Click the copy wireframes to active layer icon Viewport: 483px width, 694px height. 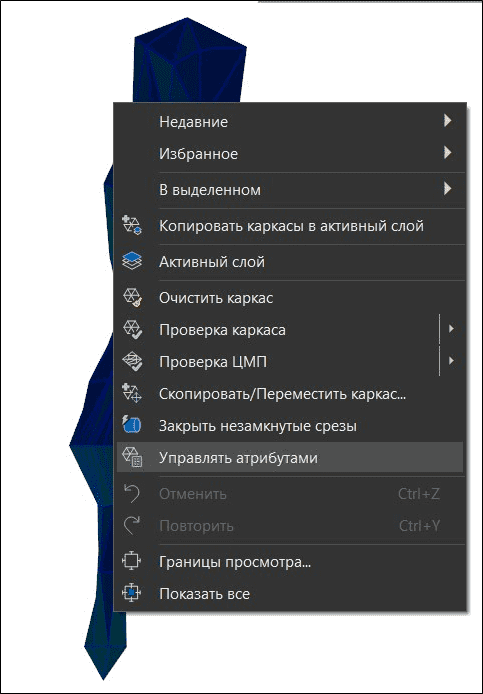[131, 226]
